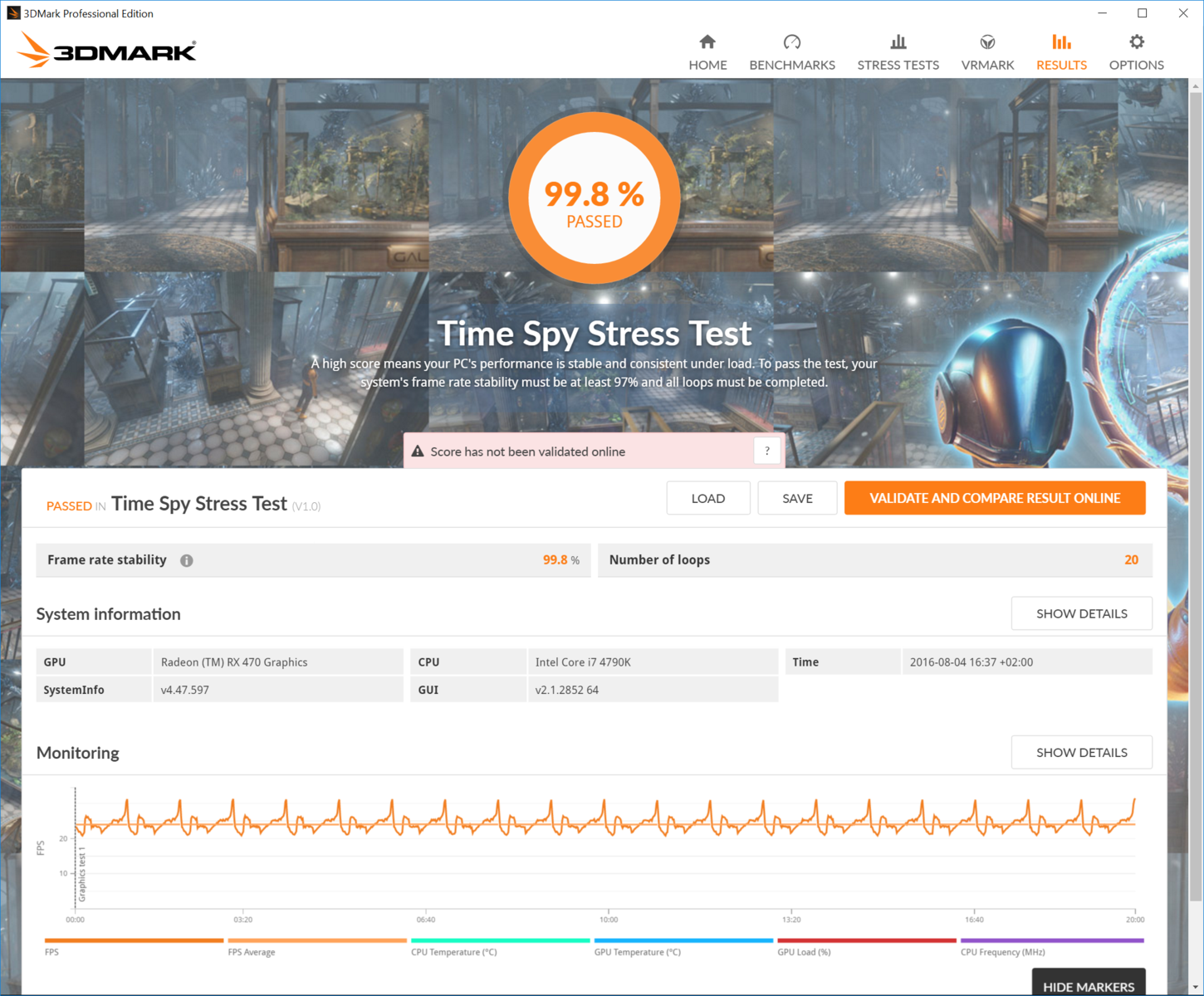Switch to the VRMARK section
Screen dimensions: 1204x996
tap(987, 52)
